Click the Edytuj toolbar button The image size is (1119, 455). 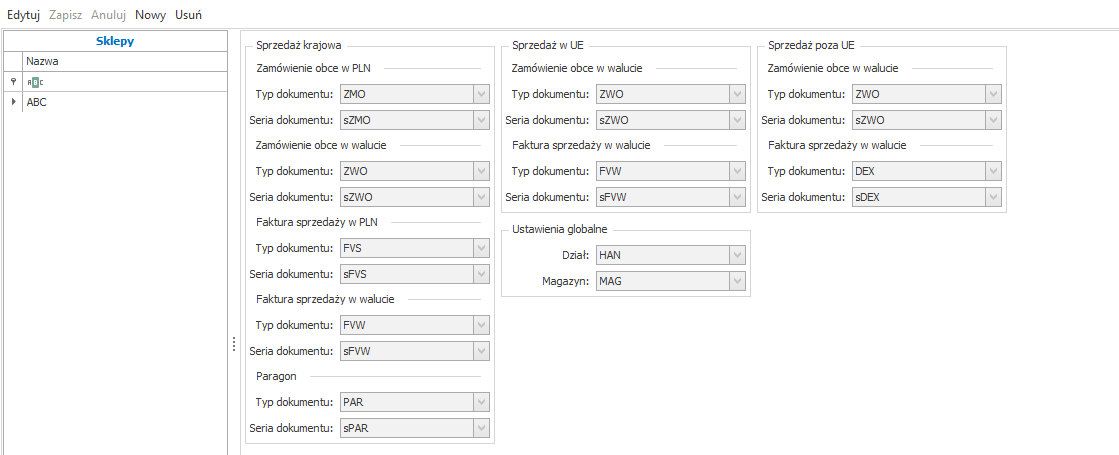point(23,16)
